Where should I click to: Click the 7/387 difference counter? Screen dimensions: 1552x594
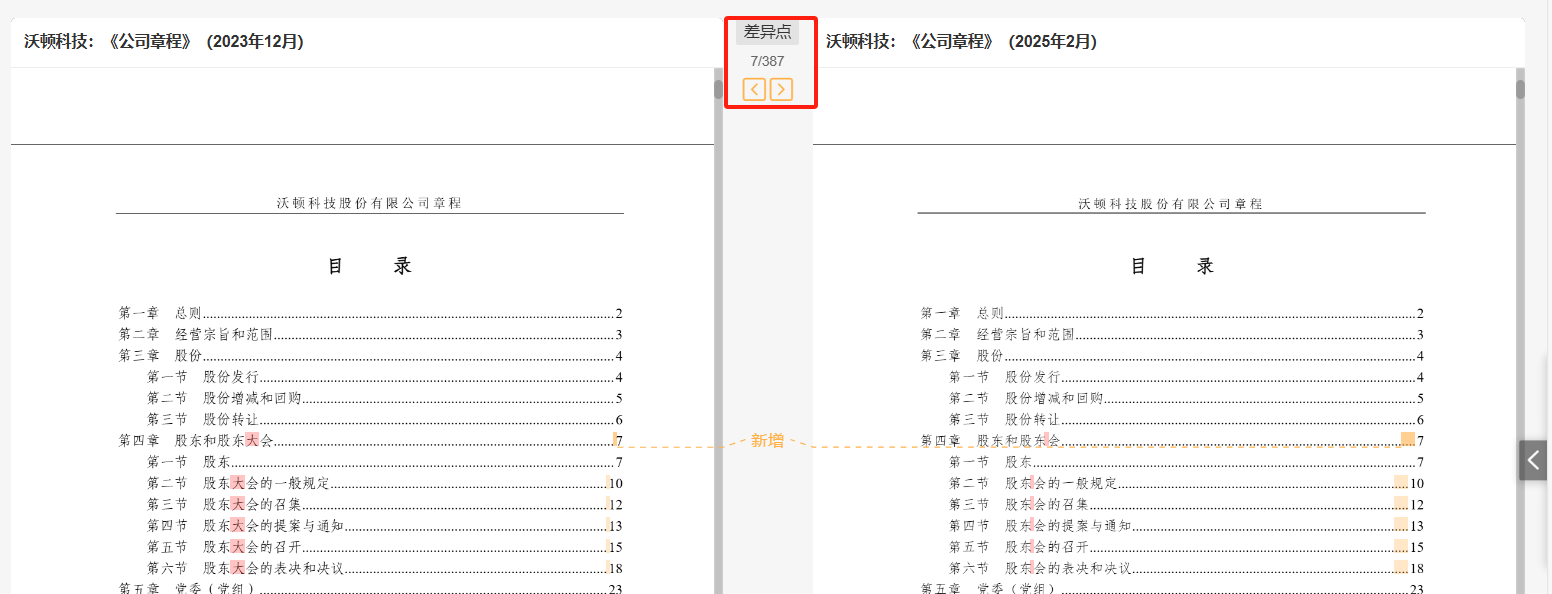point(768,61)
